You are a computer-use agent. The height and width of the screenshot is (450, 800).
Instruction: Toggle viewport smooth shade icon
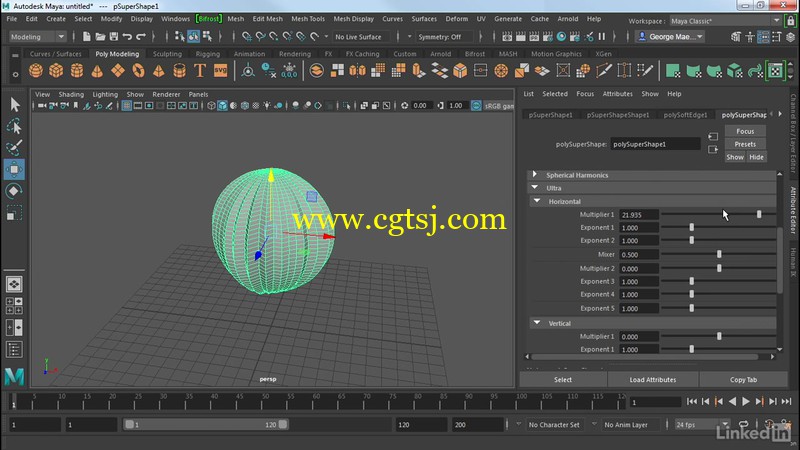[222, 106]
